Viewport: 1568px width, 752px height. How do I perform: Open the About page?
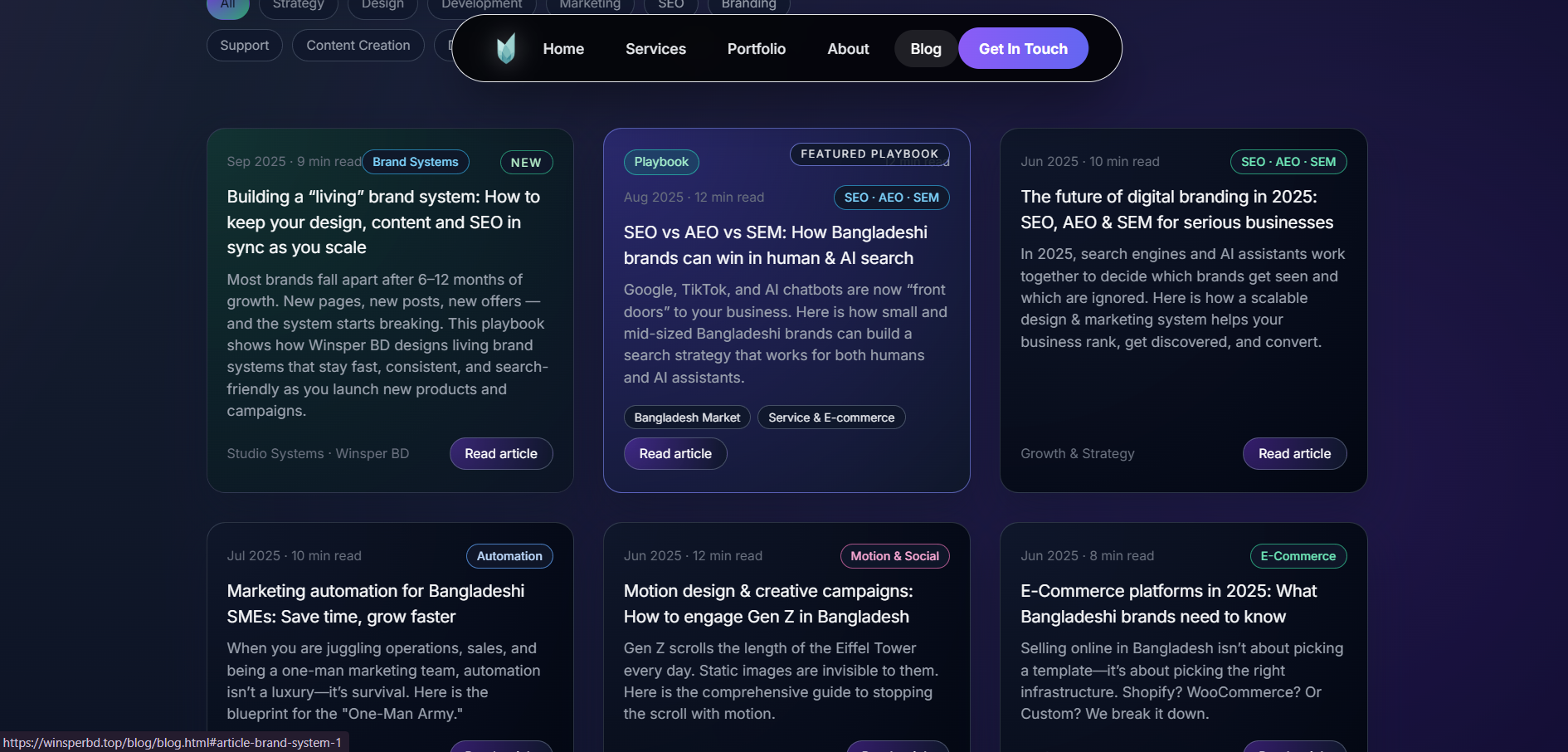[848, 48]
